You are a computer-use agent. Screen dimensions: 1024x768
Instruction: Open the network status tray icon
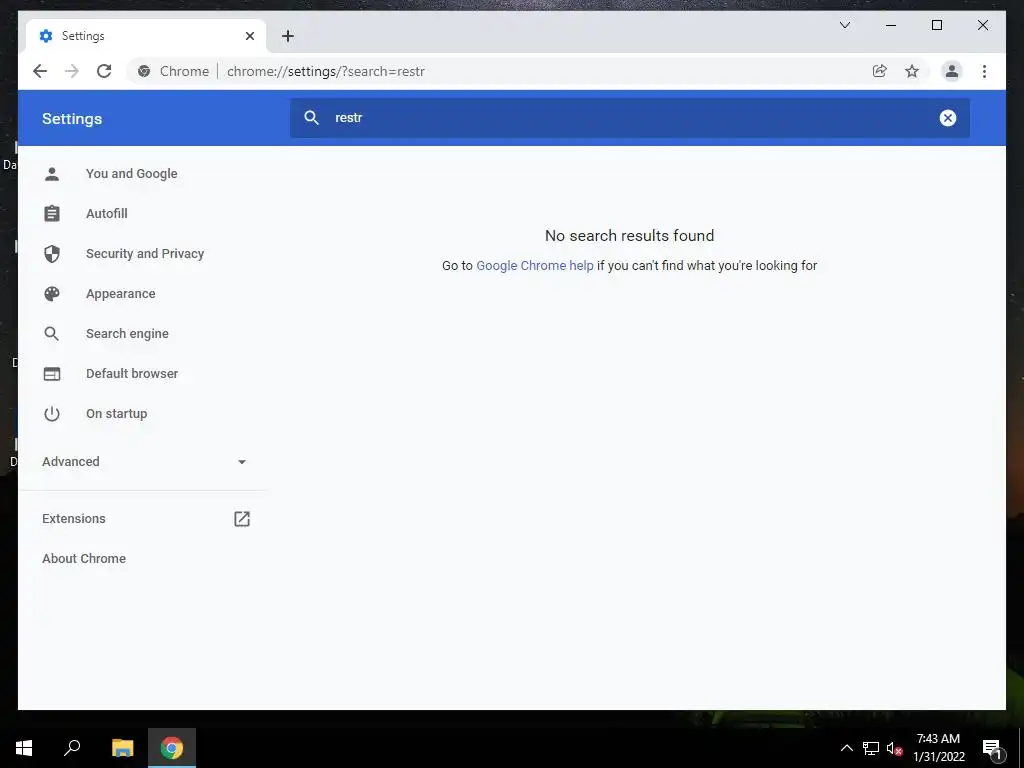[x=871, y=748]
